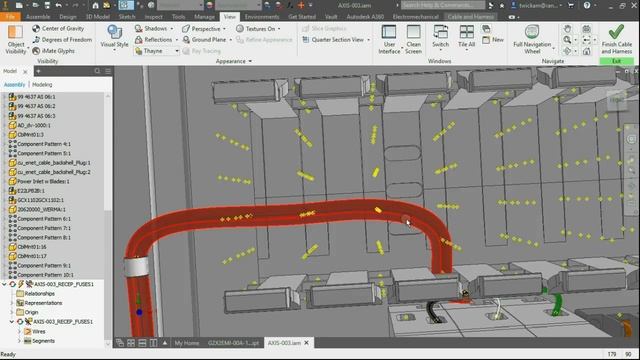Screen dimensions: 640x360
Task: Expand the Appearance panel options
Action: pyautogui.click(x=234, y=61)
